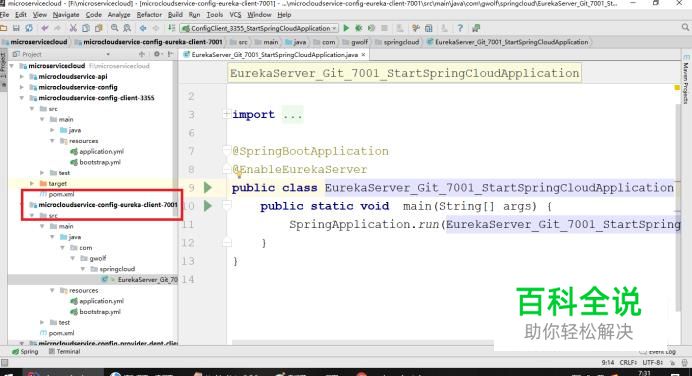Click the Redo toolbar icon
Image resolution: width=692 pixels, height=376 pixels.
coord(57,28)
